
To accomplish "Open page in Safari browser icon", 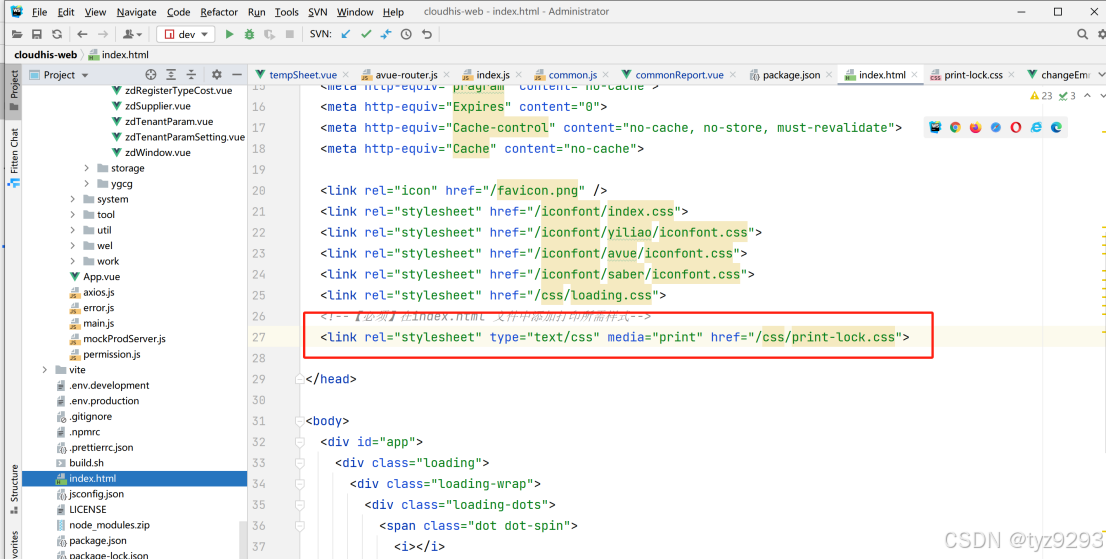I will pos(995,127).
